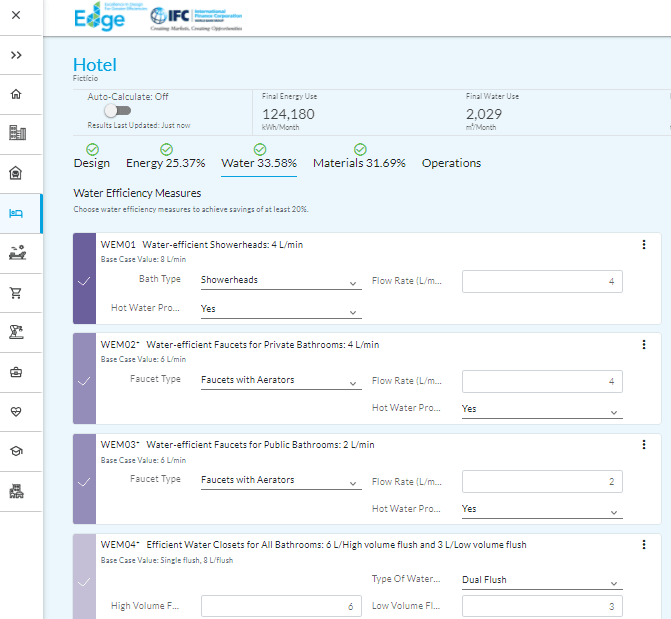Open WEM02 Faucet Type dropdown
Viewport: 671px width, 619px height.
280,381
